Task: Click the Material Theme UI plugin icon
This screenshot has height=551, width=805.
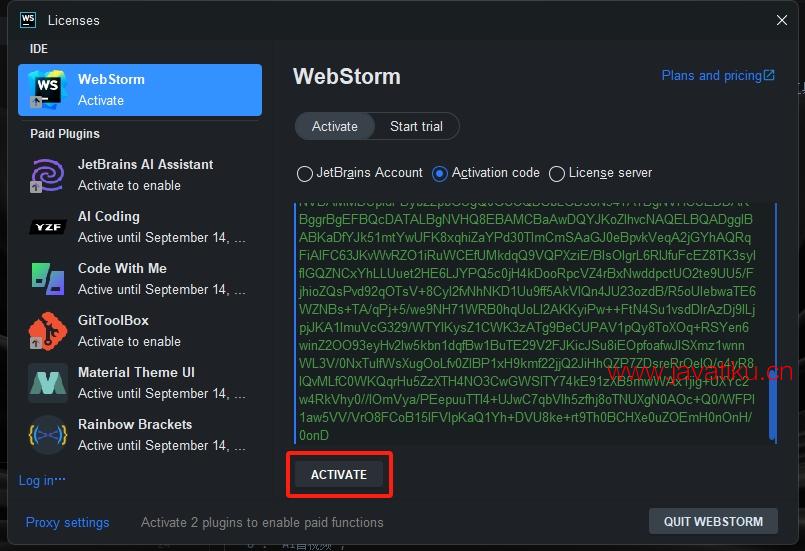Action: [47, 382]
